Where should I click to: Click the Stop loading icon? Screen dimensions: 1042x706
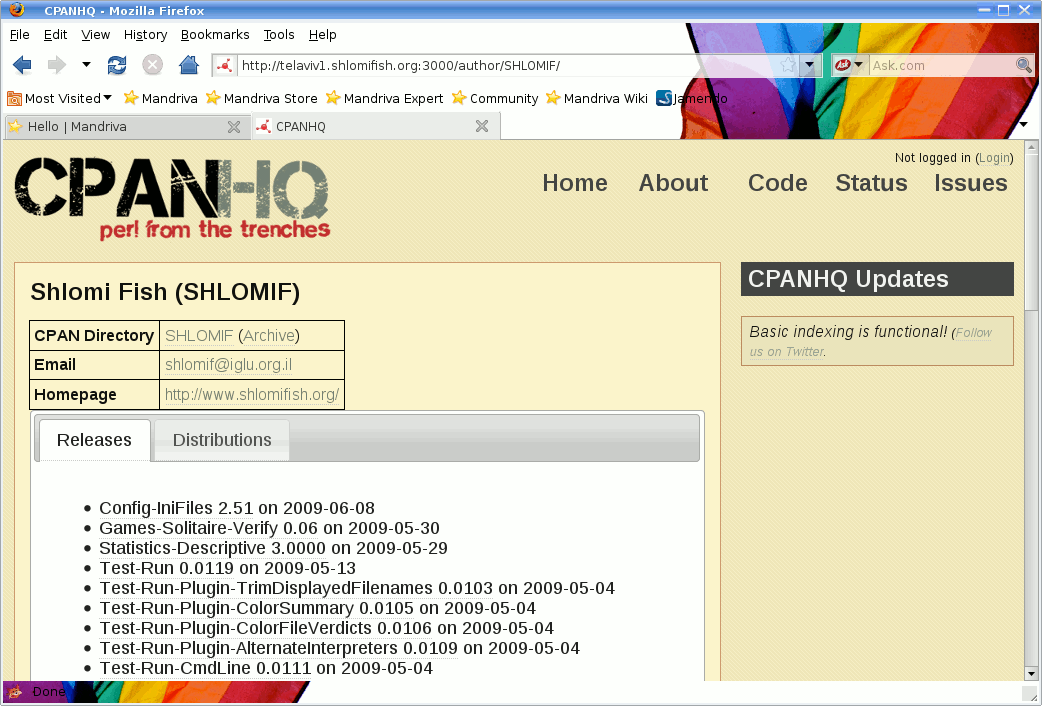pos(153,65)
